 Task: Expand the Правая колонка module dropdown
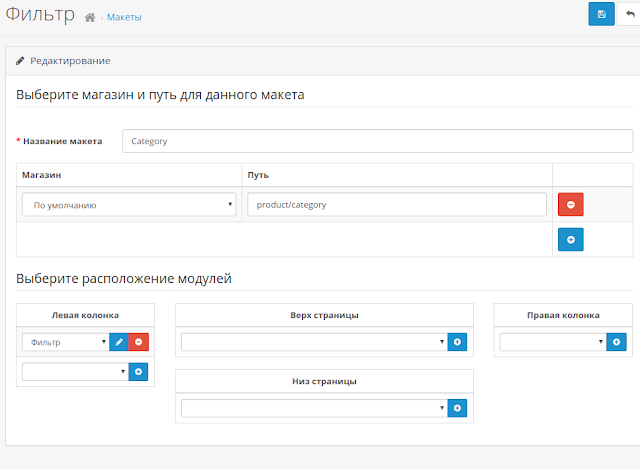tap(553, 342)
